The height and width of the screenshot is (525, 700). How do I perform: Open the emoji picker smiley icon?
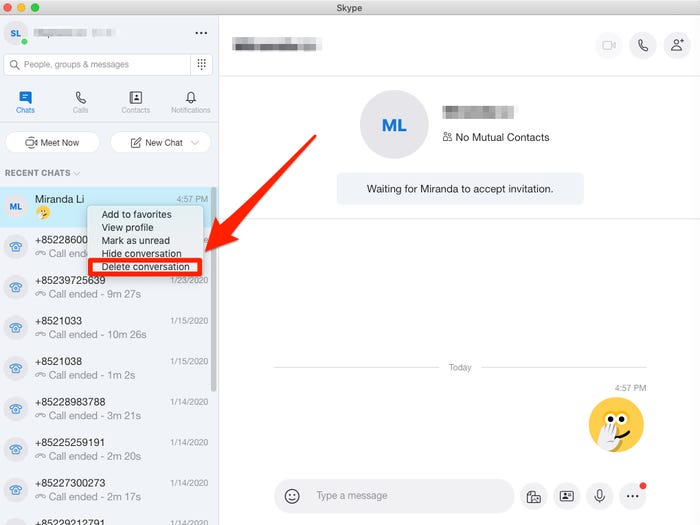pos(292,496)
